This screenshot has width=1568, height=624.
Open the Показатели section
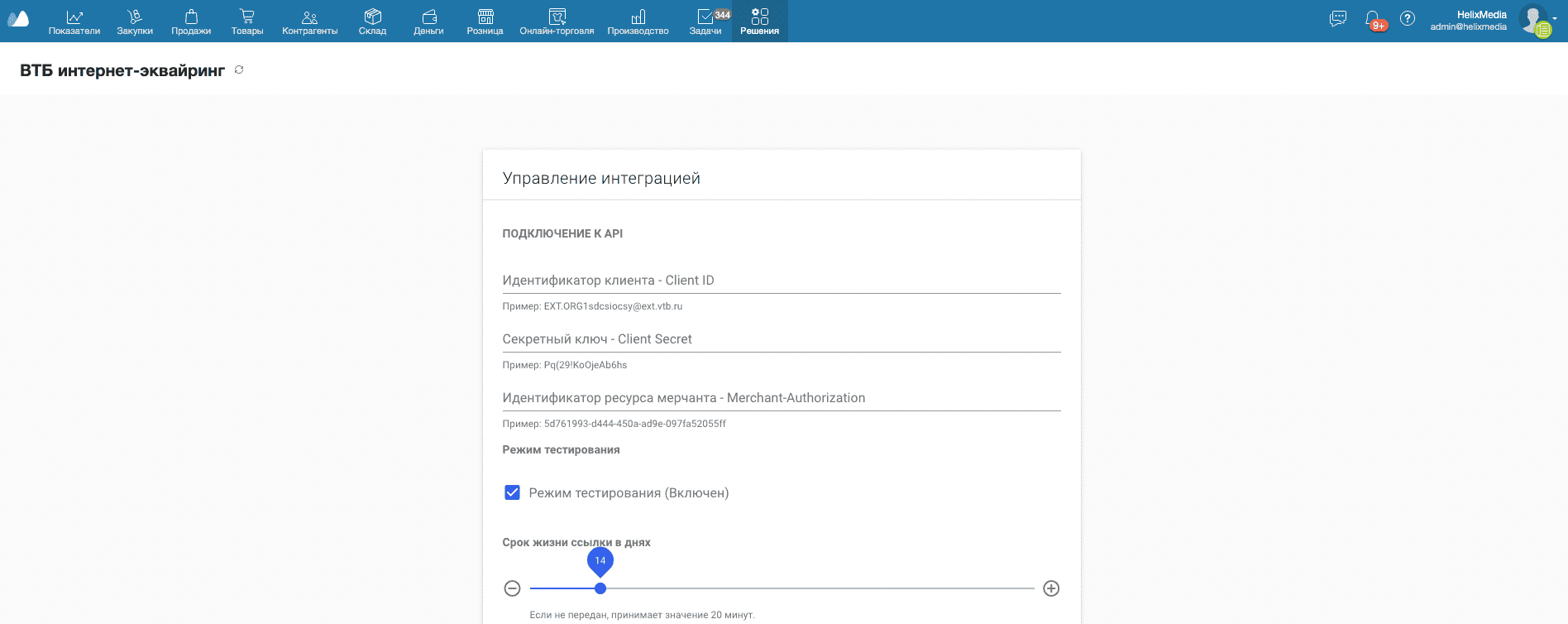(x=74, y=22)
